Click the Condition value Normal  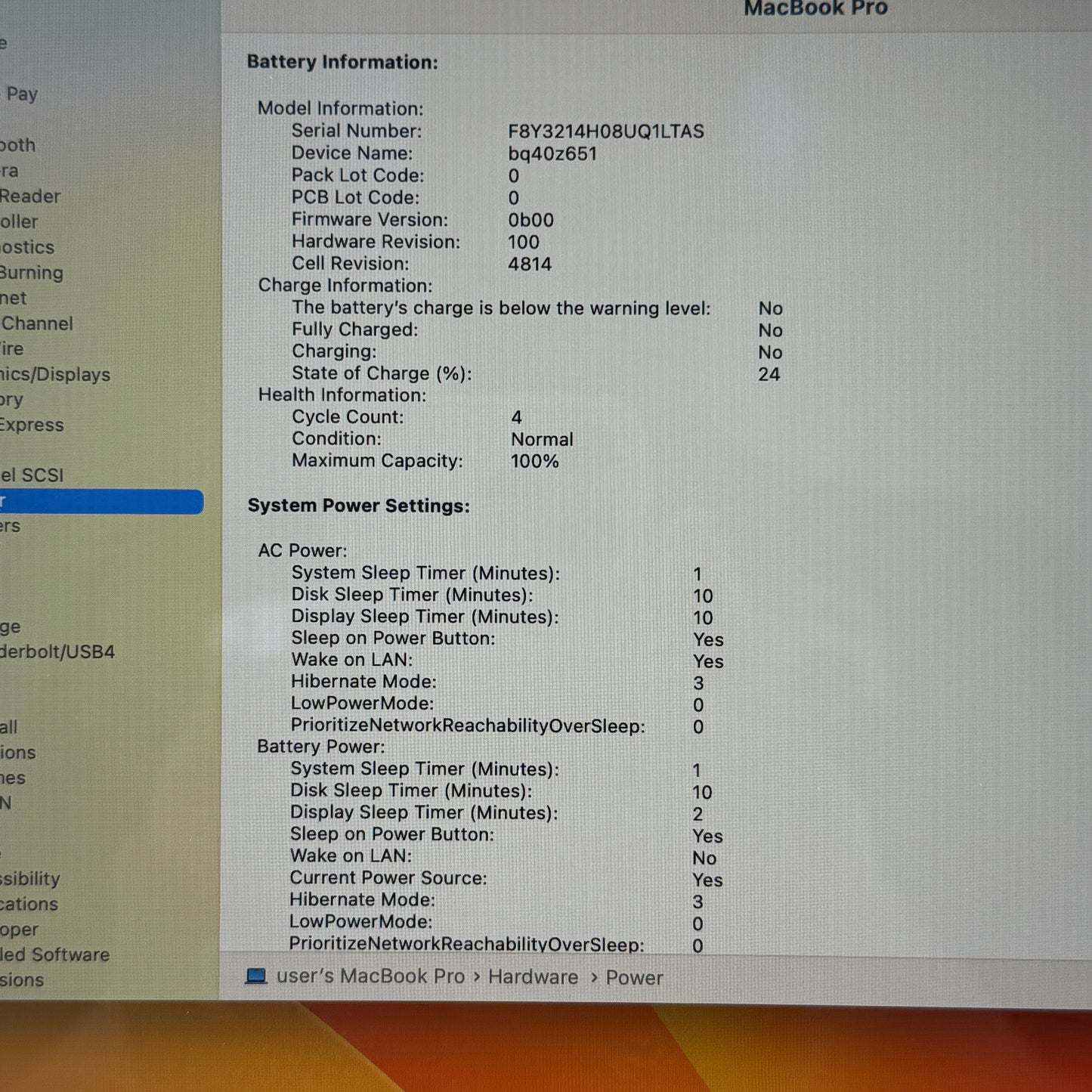(x=542, y=439)
